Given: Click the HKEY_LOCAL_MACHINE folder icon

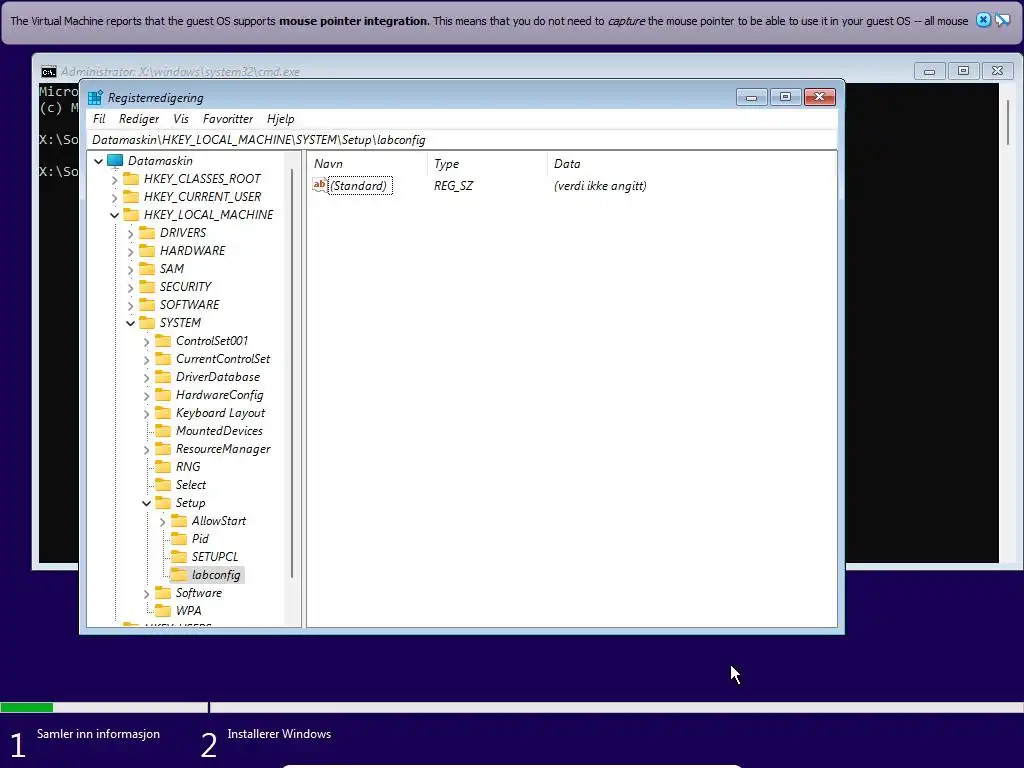Looking at the screenshot, I should click(131, 214).
